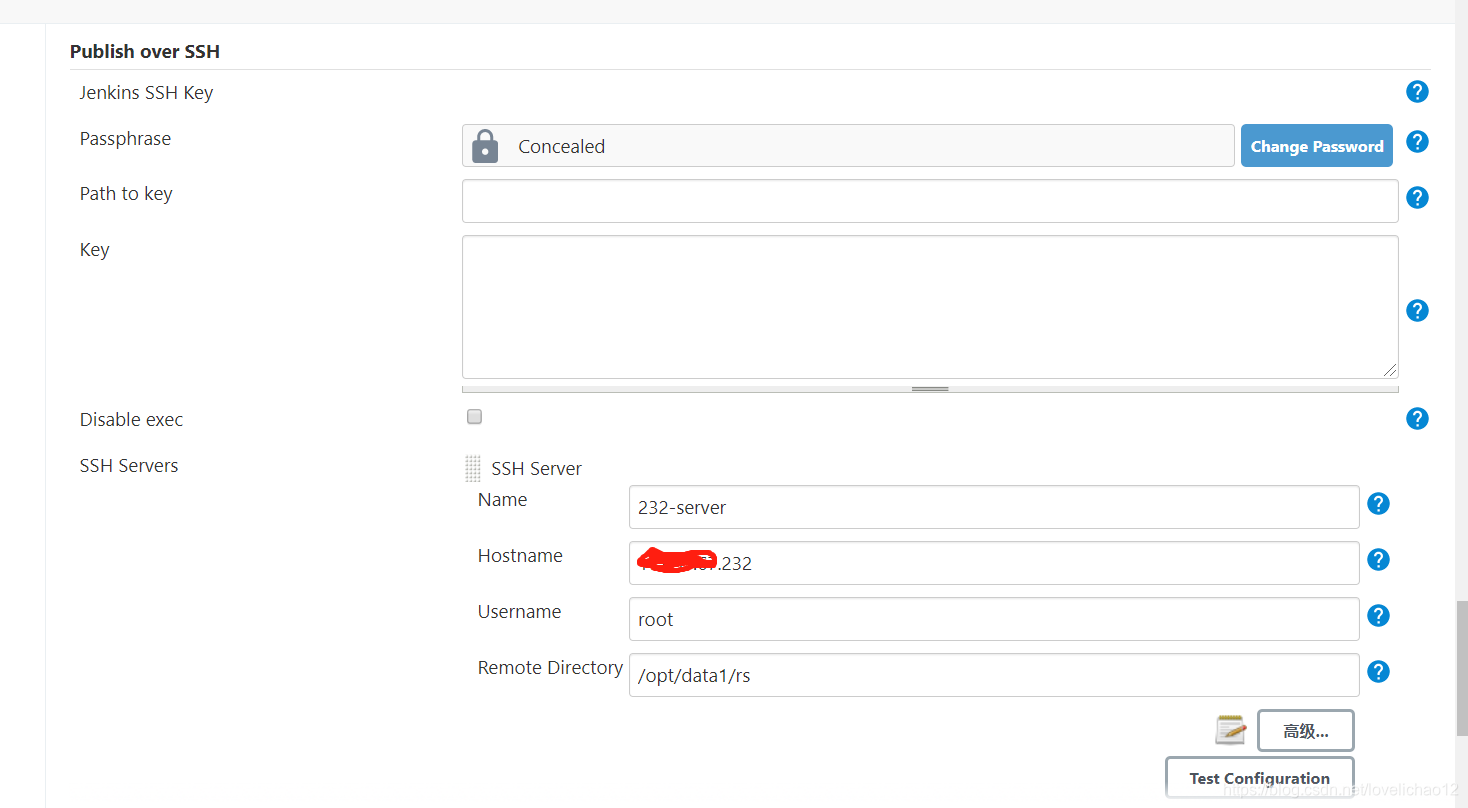The image size is (1468, 808).
Task: Click the Disable exec label
Action: coord(132,420)
